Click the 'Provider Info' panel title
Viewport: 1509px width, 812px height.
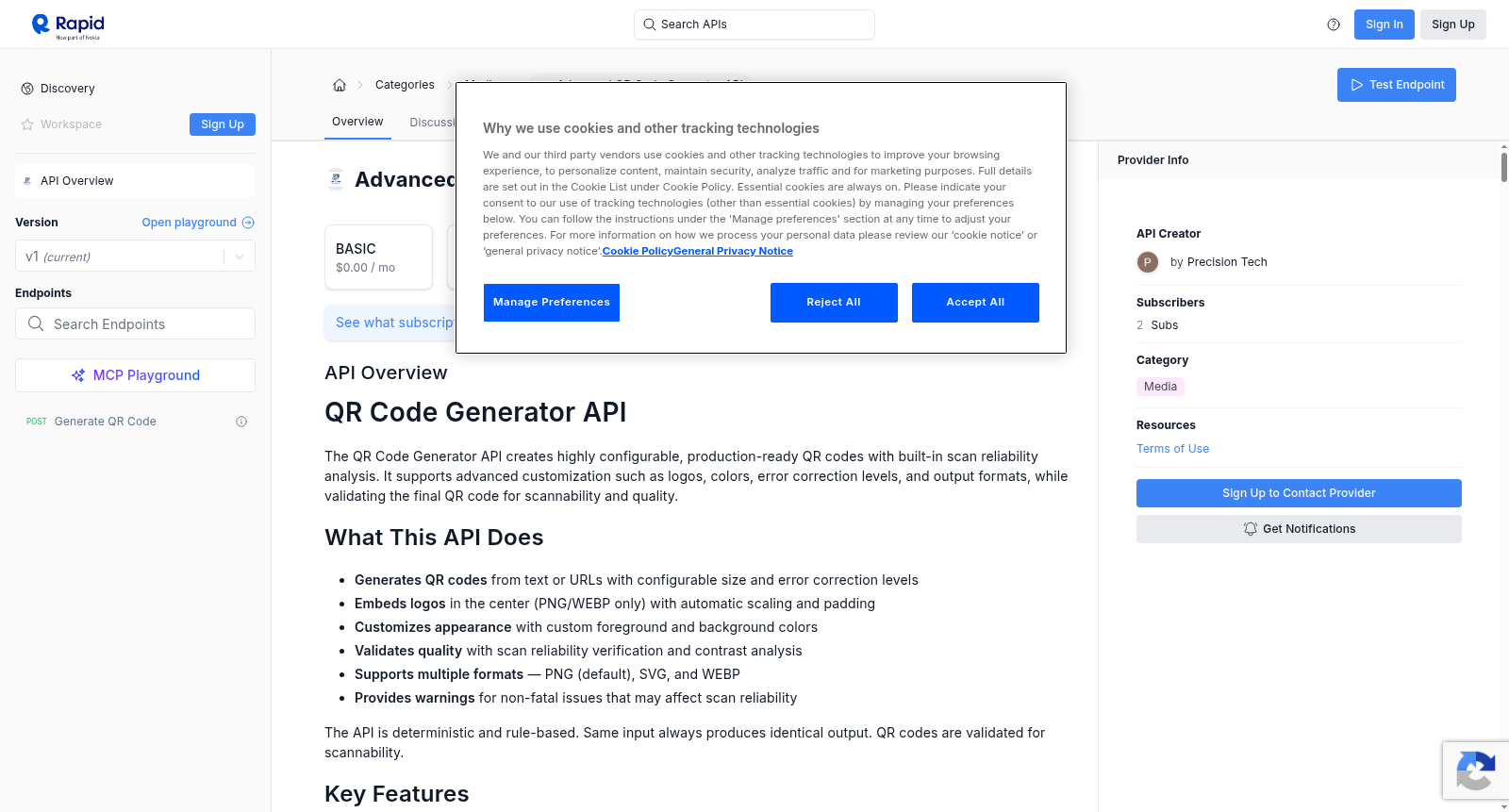click(1152, 160)
